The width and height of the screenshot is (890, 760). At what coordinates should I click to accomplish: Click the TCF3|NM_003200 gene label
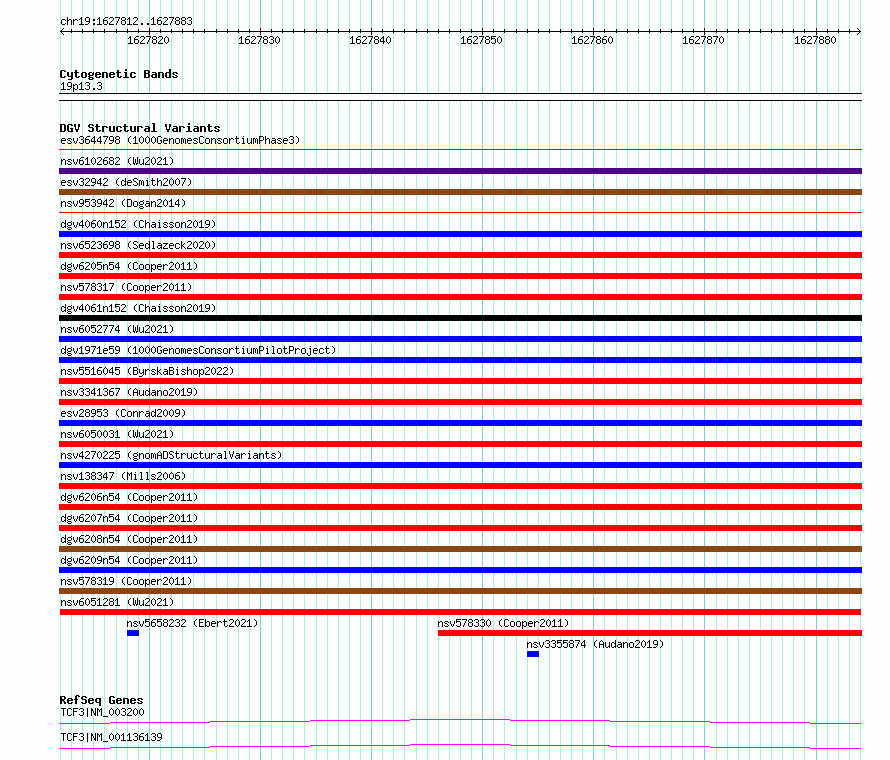coord(102,712)
